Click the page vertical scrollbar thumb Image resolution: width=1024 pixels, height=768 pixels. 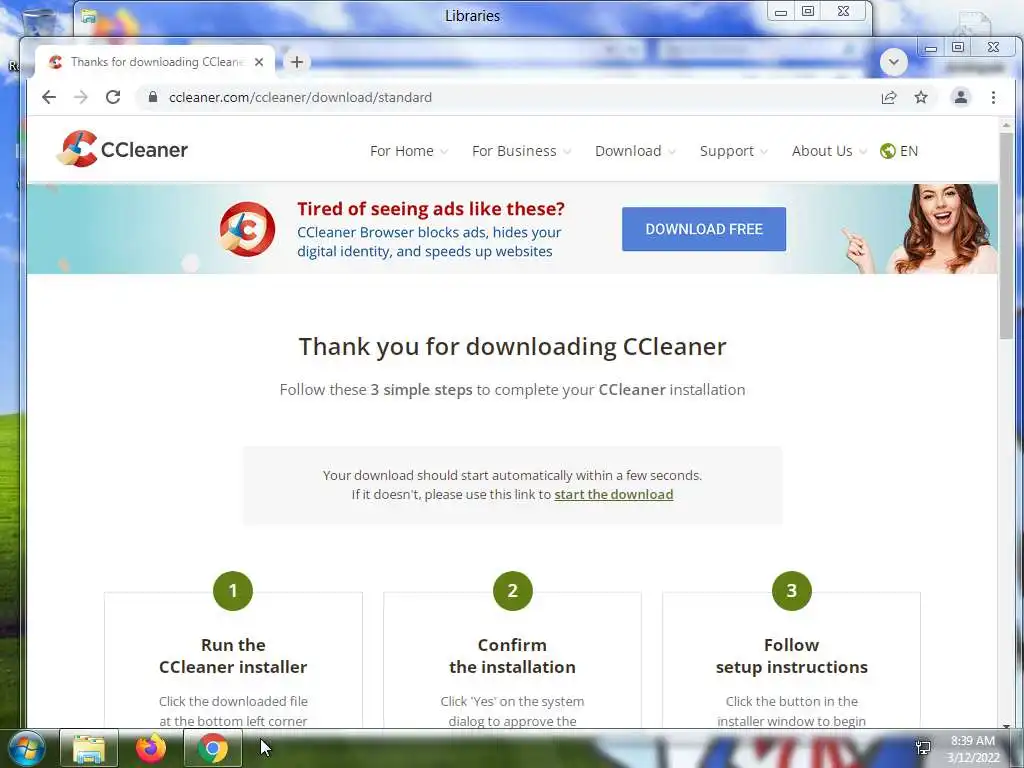coord(1006,235)
